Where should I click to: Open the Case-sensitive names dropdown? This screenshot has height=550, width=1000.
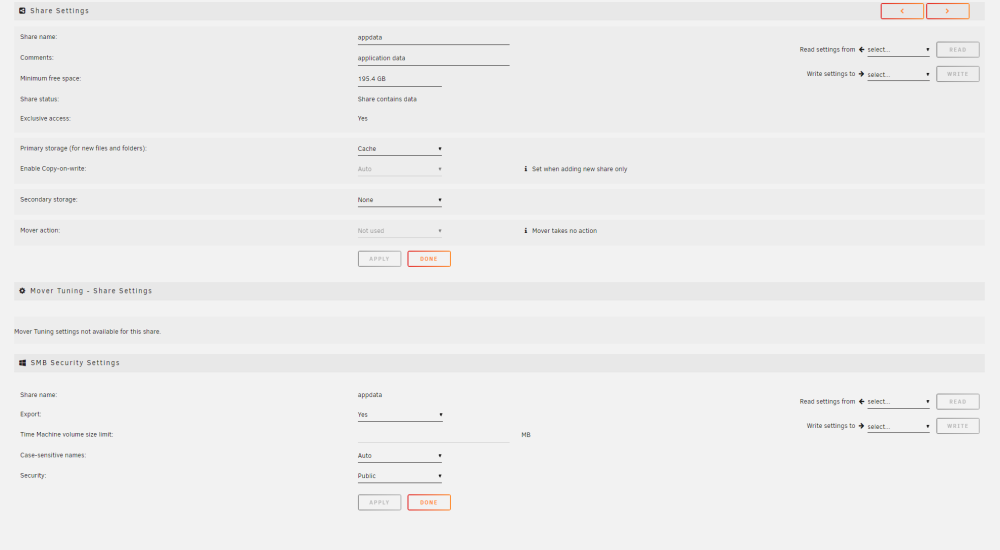pos(399,456)
